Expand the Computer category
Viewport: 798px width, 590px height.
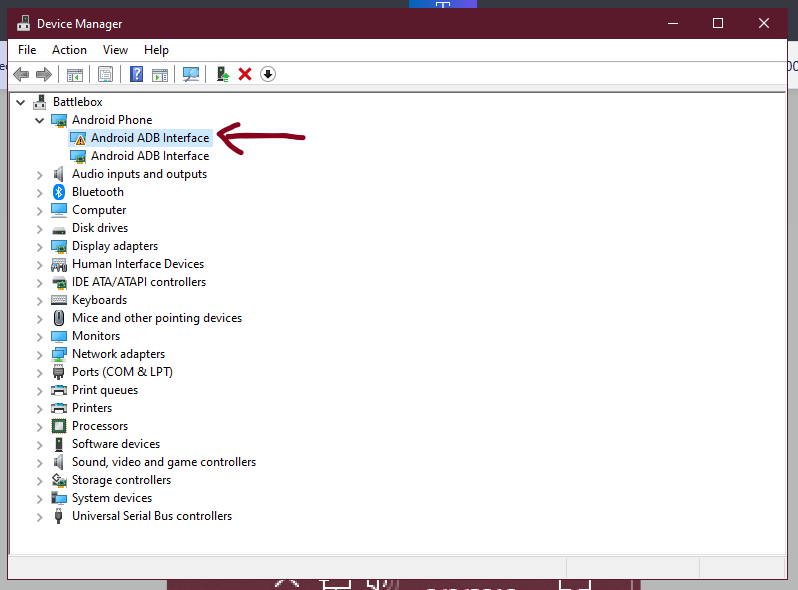coord(39,211)
